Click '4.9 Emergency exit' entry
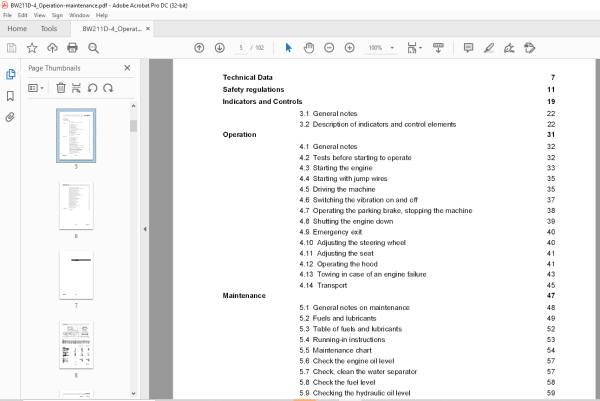This screenshot has height=401, width=600. [x=331, y=232]
